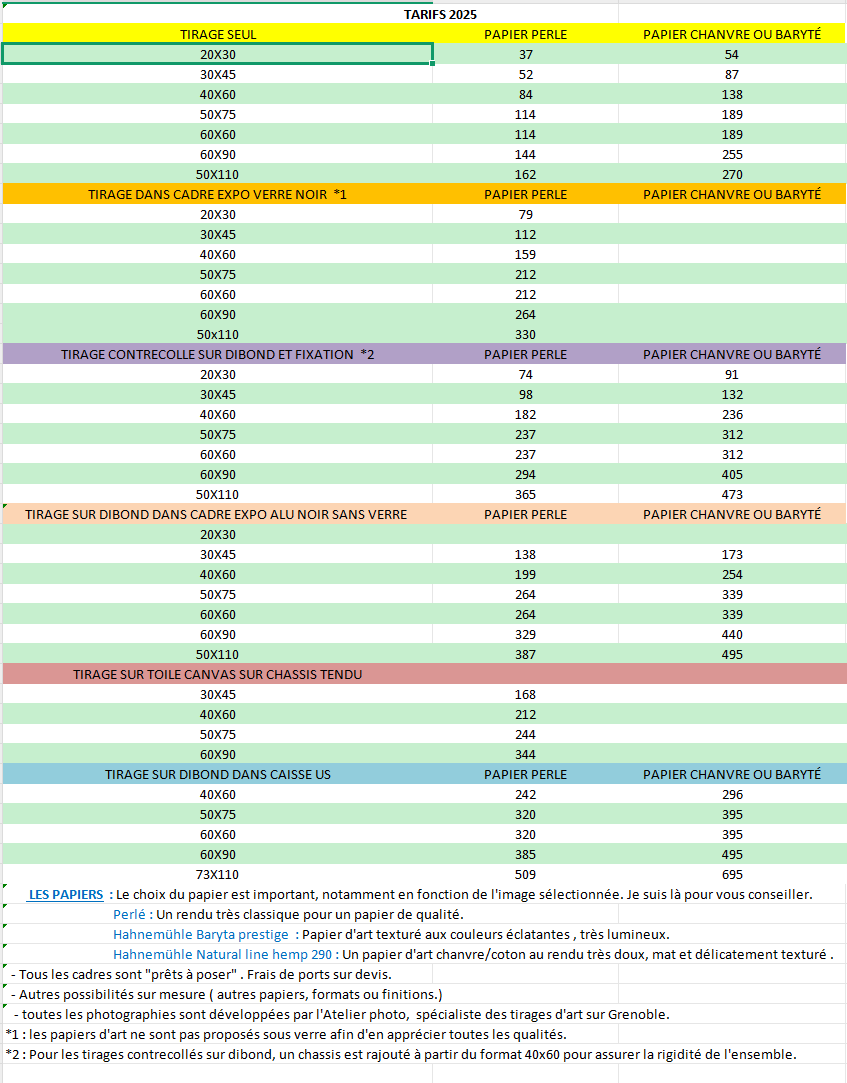The width and height of the screenshot is (847, 1083).
Task: Click the LES PAPIERS underlined link
Action: [66, 894]
